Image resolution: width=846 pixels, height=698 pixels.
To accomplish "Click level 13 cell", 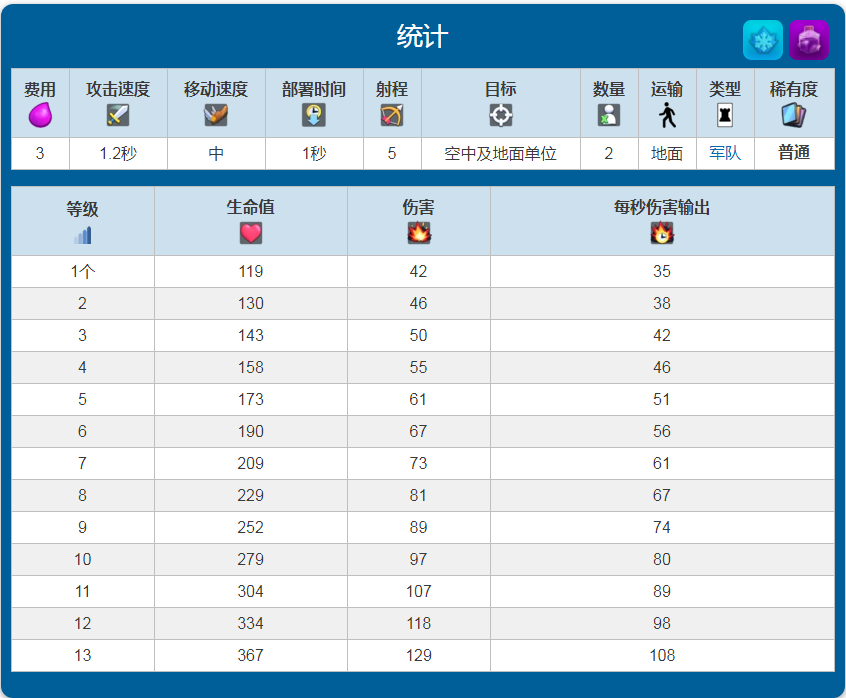I will (x=83, y=655).
